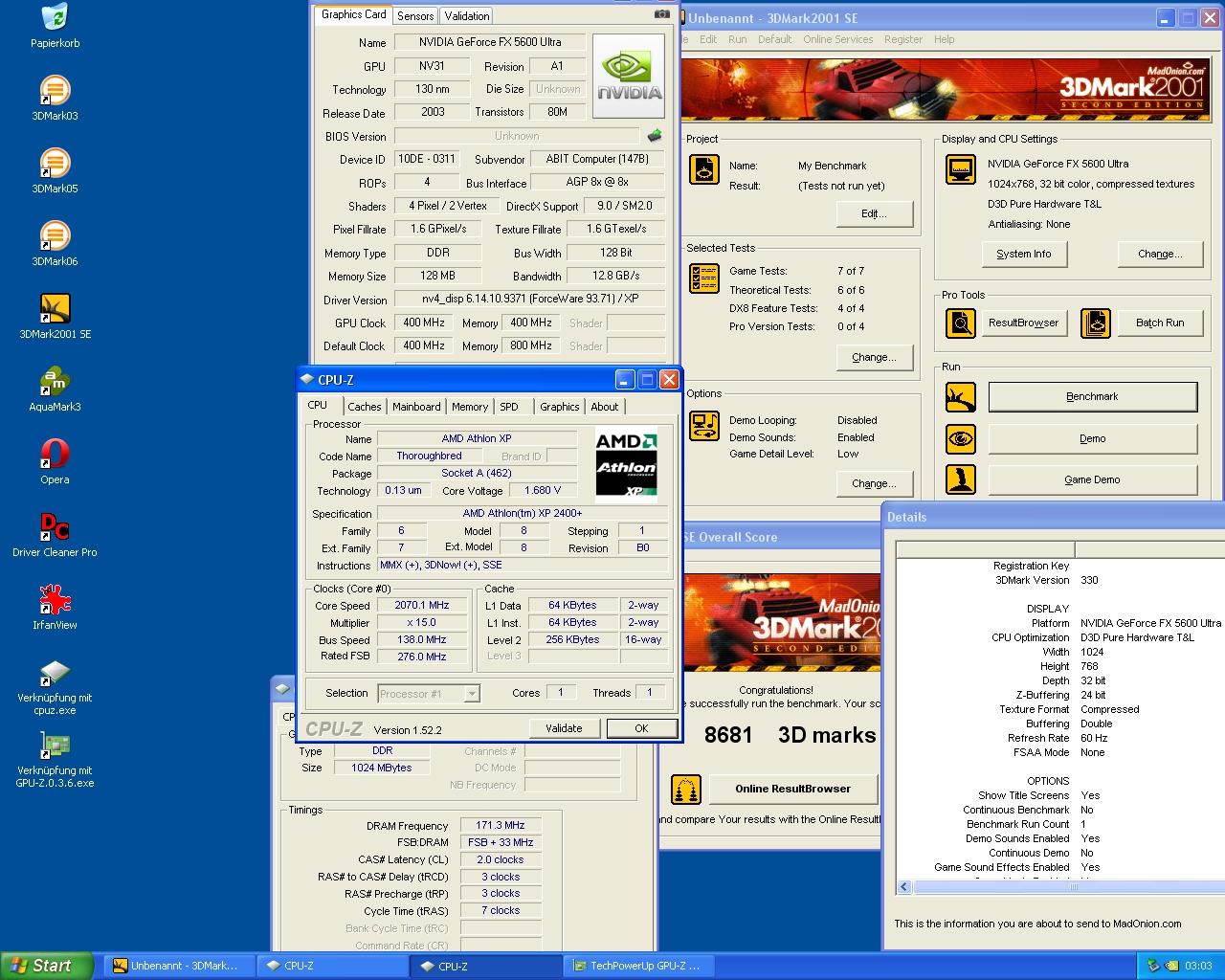Viewport: 1225px width, 980px height.
Task: Click the Online ResultBrowser button
Action: pos(792,789)
